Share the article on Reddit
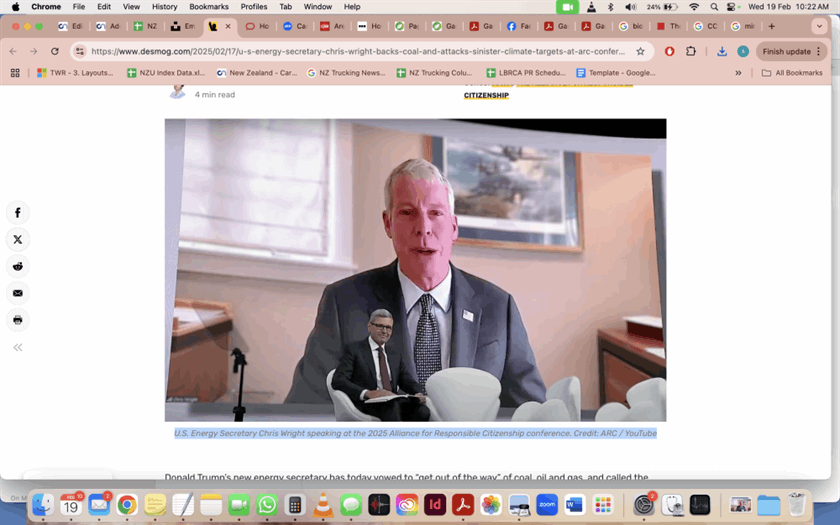 point(17,267)
